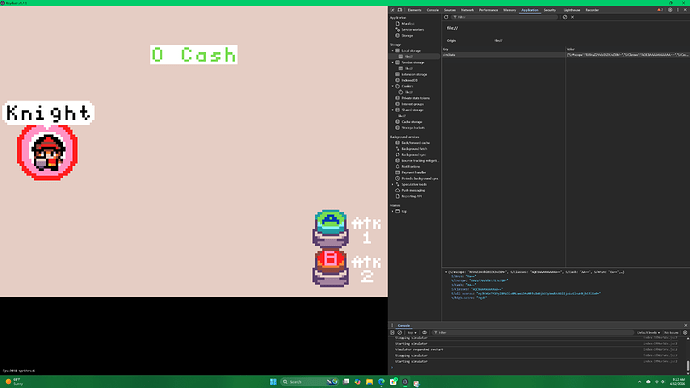Open the Default levels dropdown
690x388 pixels.
pos(649,333)
